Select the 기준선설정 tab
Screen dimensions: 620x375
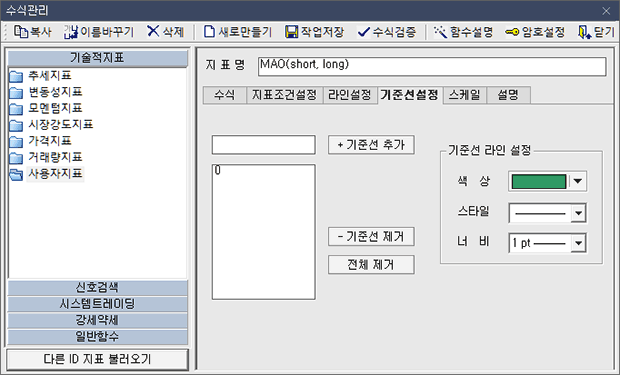pyautogui.click(x=409, y=95)
